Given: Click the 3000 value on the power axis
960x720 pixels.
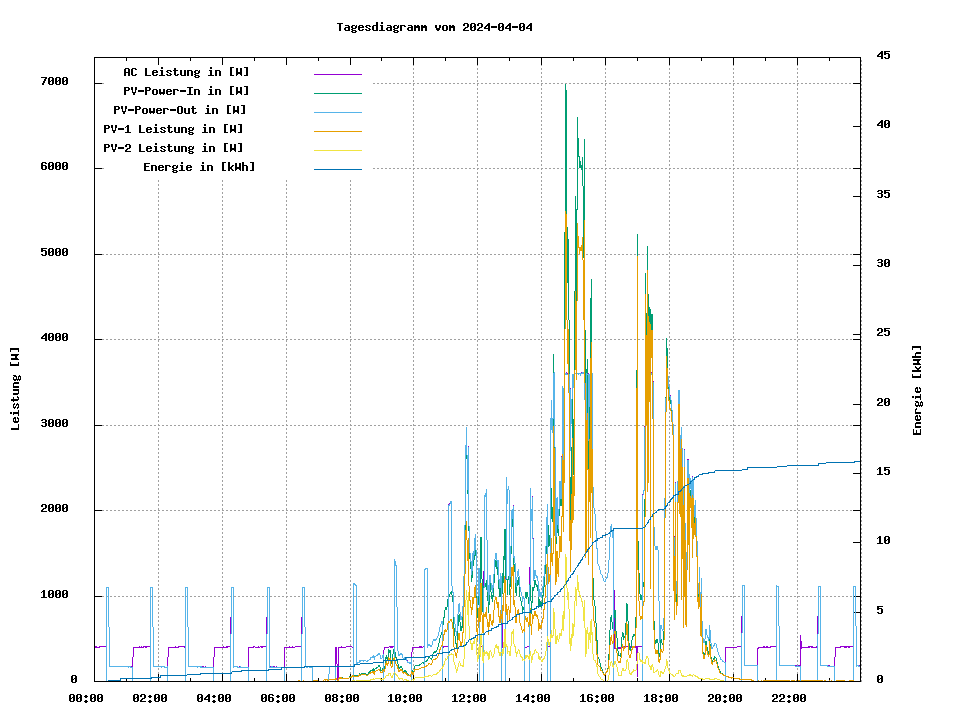Looking at the screenshot, I should [x=54, y=424].
